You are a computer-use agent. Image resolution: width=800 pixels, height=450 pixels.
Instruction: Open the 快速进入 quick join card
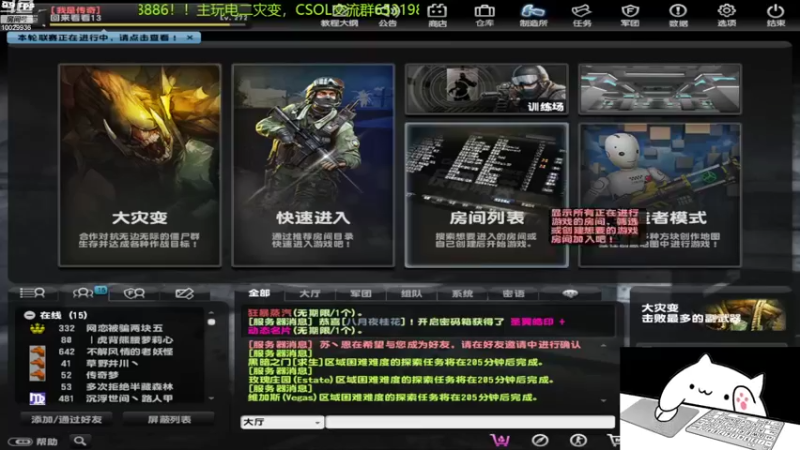click(x=313, y=165)
